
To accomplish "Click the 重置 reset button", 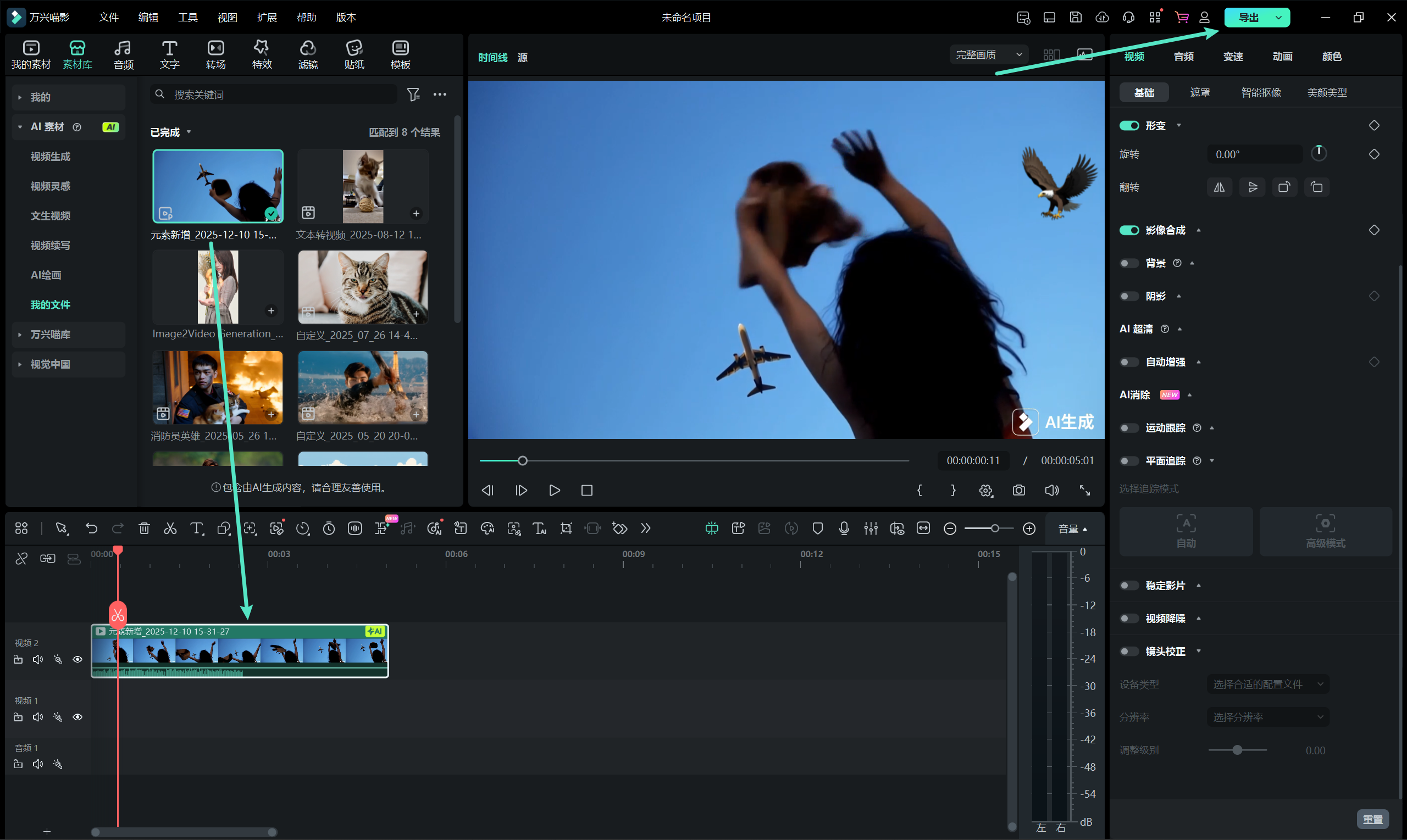I will [x=1372, y=819].
